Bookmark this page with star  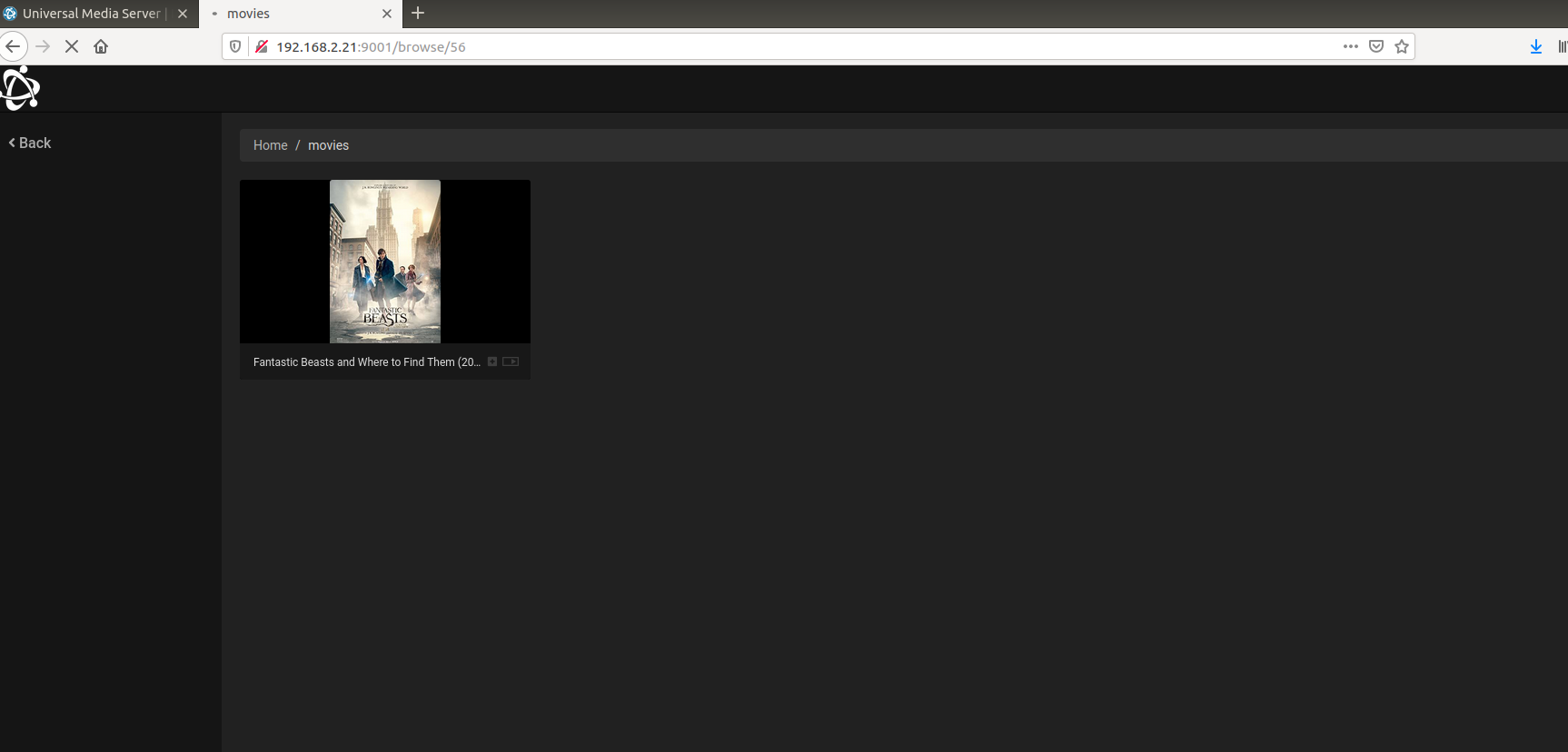[x=1402, y=46]
